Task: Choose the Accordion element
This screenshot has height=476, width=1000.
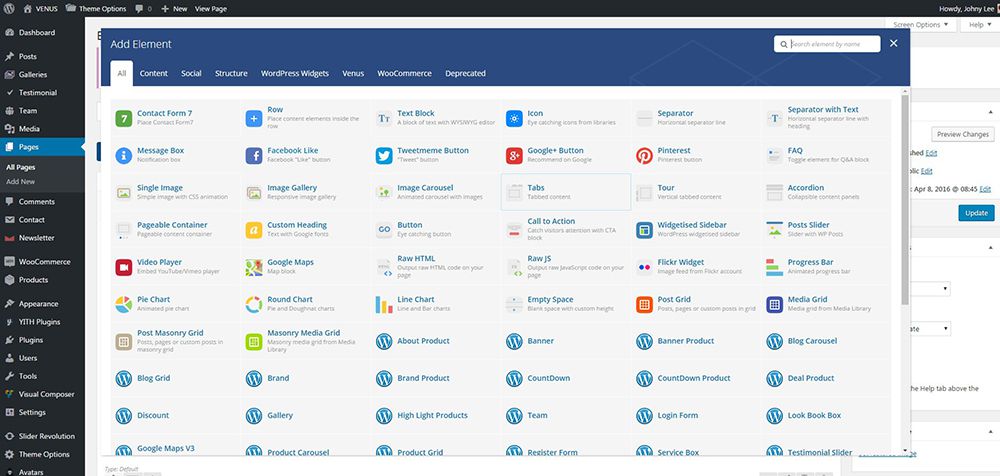Action: click(826, 192)
